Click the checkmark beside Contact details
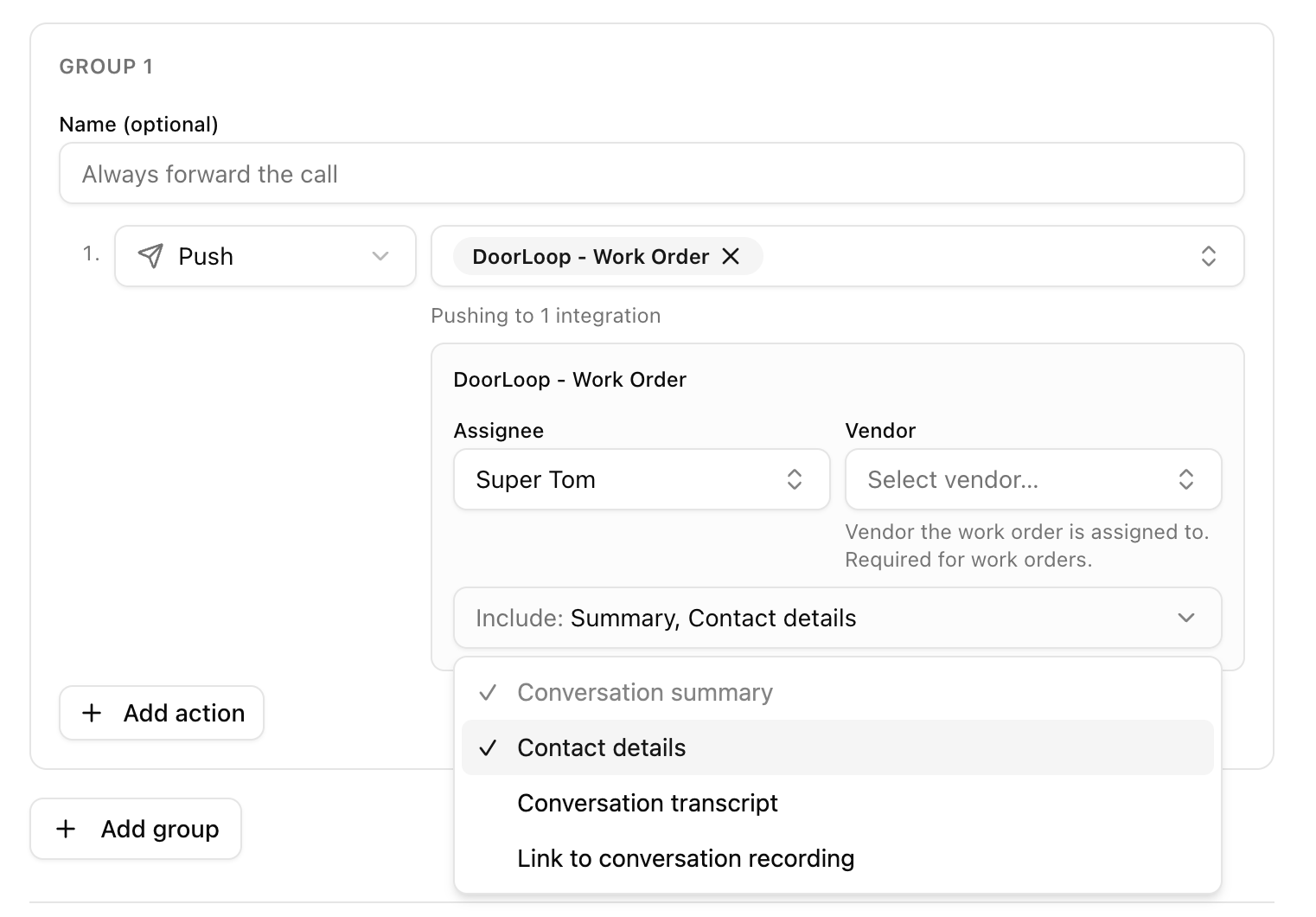The image size is (1316, 917). [x=488, y=747]
